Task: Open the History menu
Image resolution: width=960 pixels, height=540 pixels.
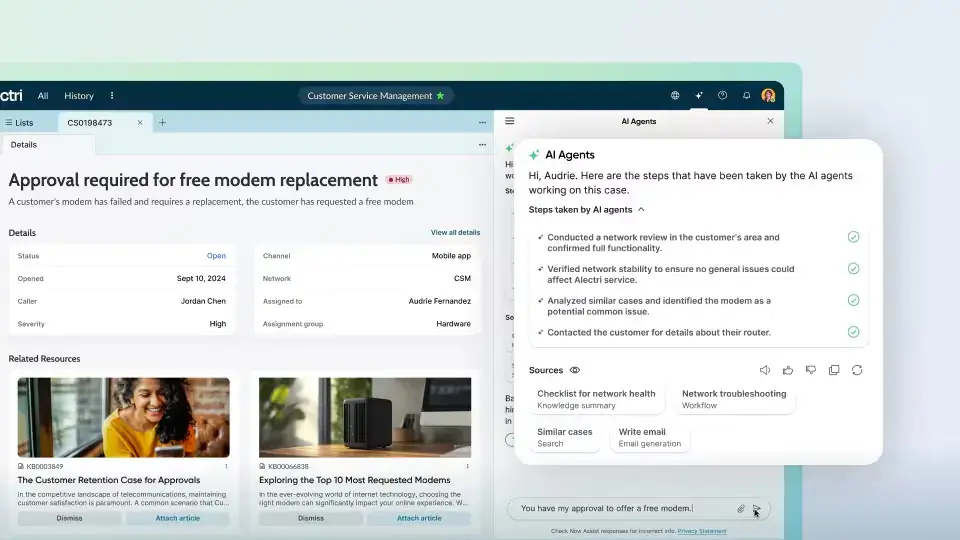Action: [79, 96]
